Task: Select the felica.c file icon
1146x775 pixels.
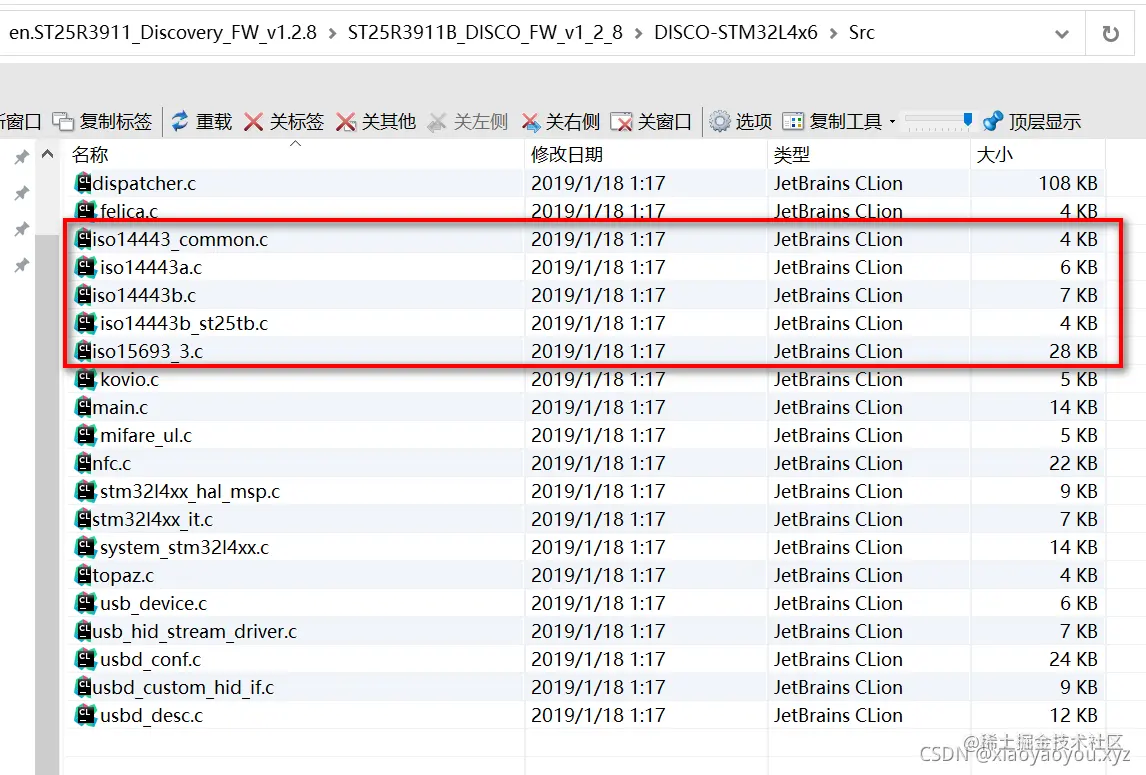Action: click(x=86, y=209)
